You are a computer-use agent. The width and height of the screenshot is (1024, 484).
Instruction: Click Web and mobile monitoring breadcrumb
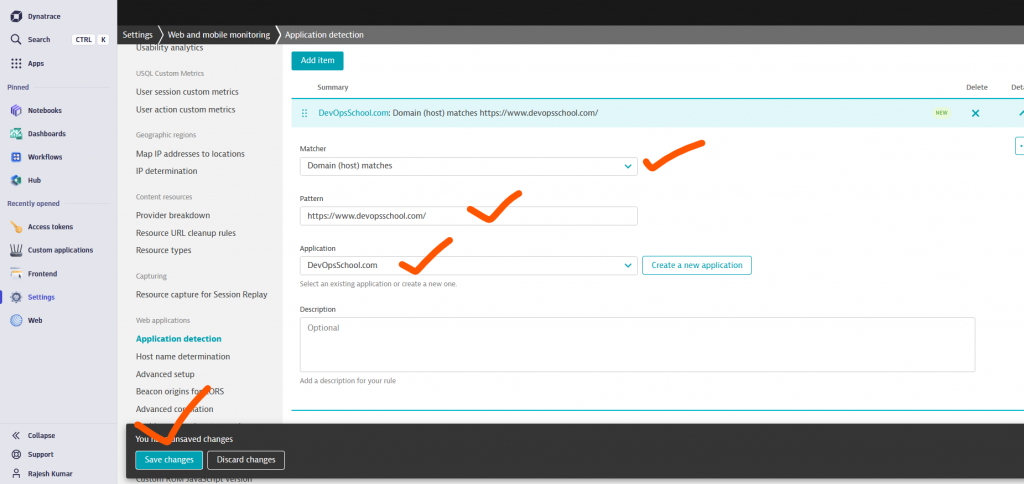(x=218, y=35)
